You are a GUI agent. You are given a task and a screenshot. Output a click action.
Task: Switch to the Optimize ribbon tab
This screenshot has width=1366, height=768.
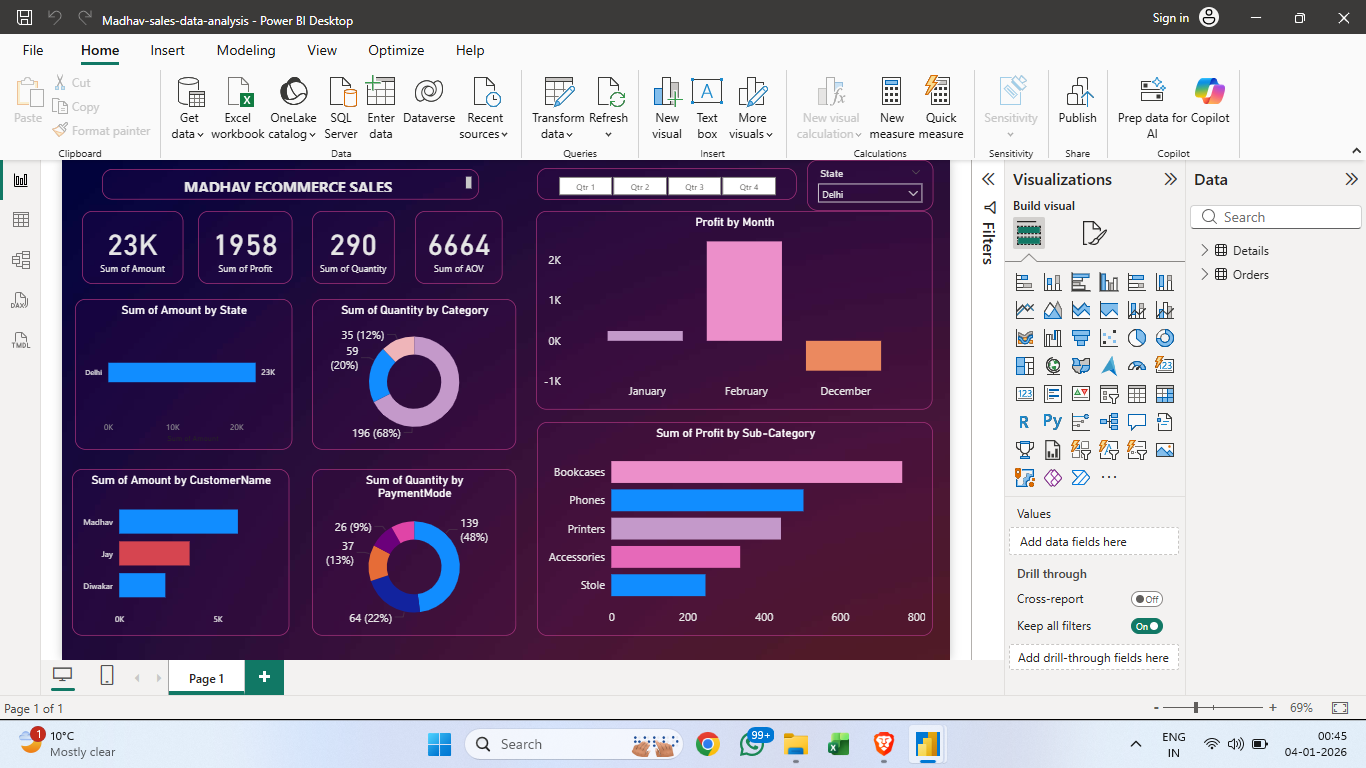[x=396, y=50]
